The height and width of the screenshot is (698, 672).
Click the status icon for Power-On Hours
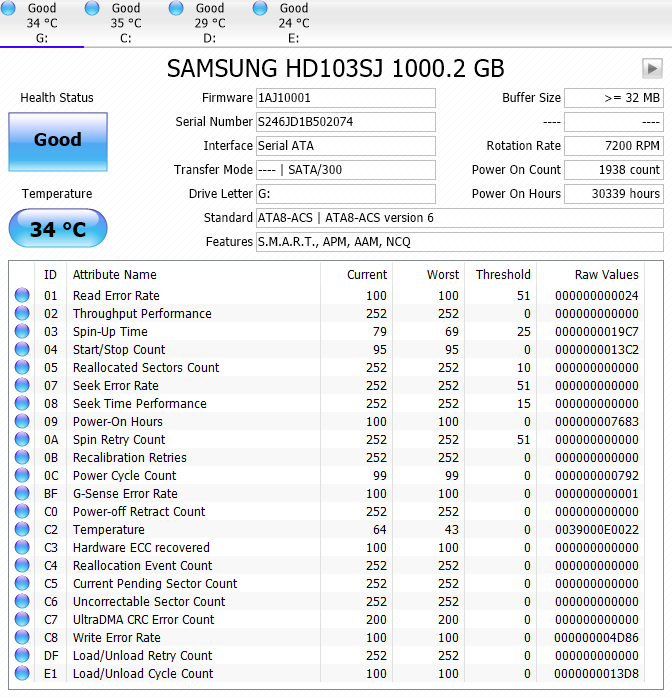coord(22,421)
